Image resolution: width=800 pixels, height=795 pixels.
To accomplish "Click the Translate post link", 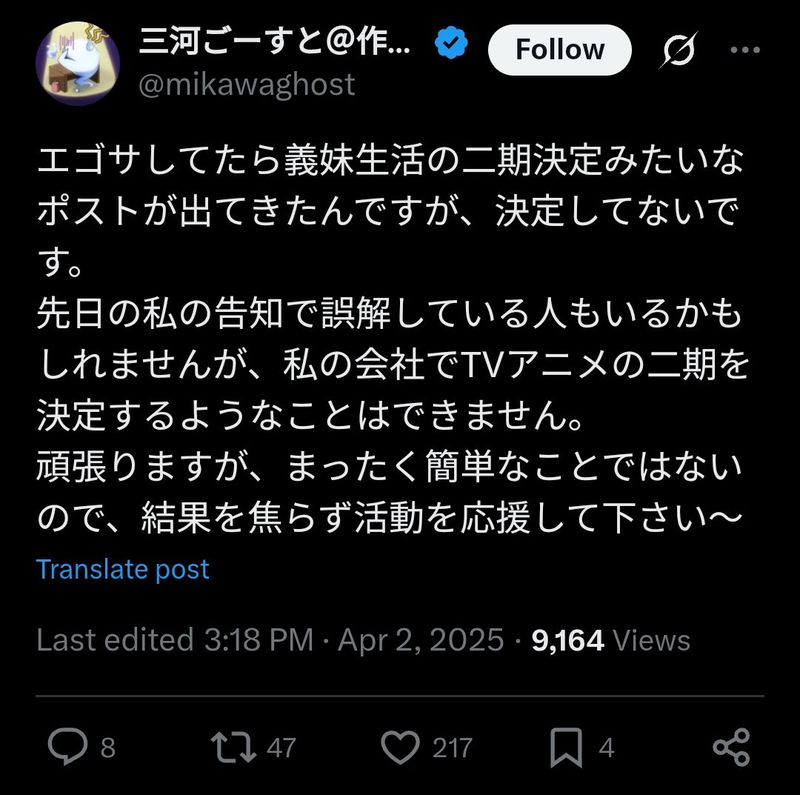I will (x=123, y=570).
